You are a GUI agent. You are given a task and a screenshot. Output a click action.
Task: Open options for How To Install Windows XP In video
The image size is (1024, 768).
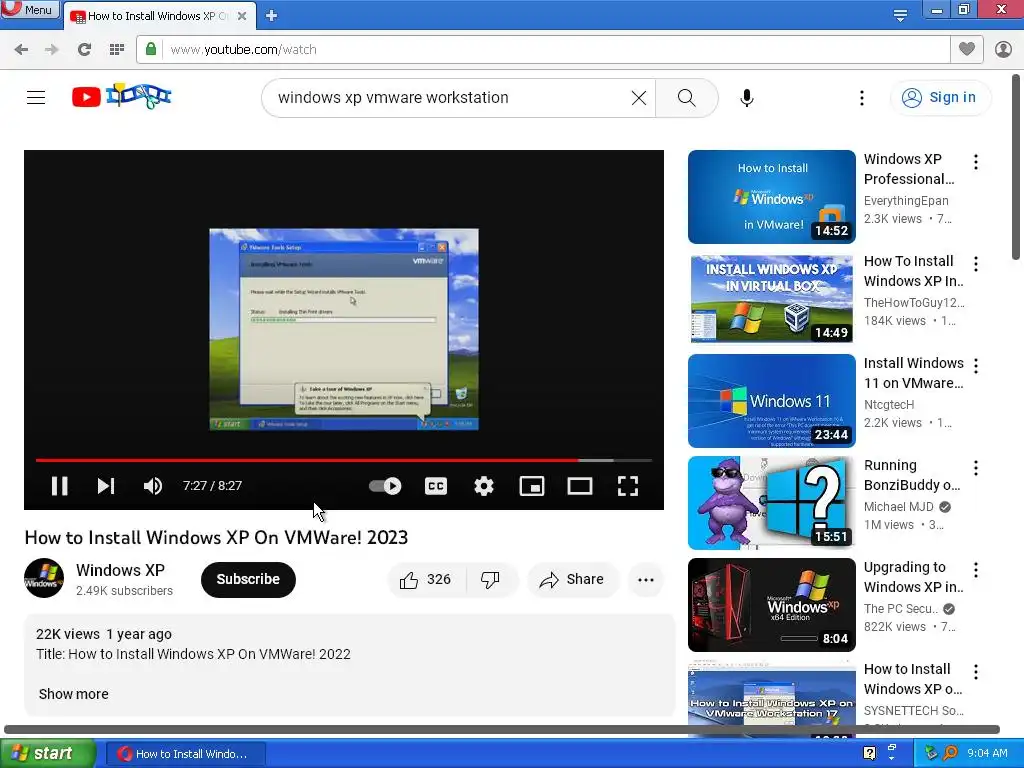(x=976, y=264)
